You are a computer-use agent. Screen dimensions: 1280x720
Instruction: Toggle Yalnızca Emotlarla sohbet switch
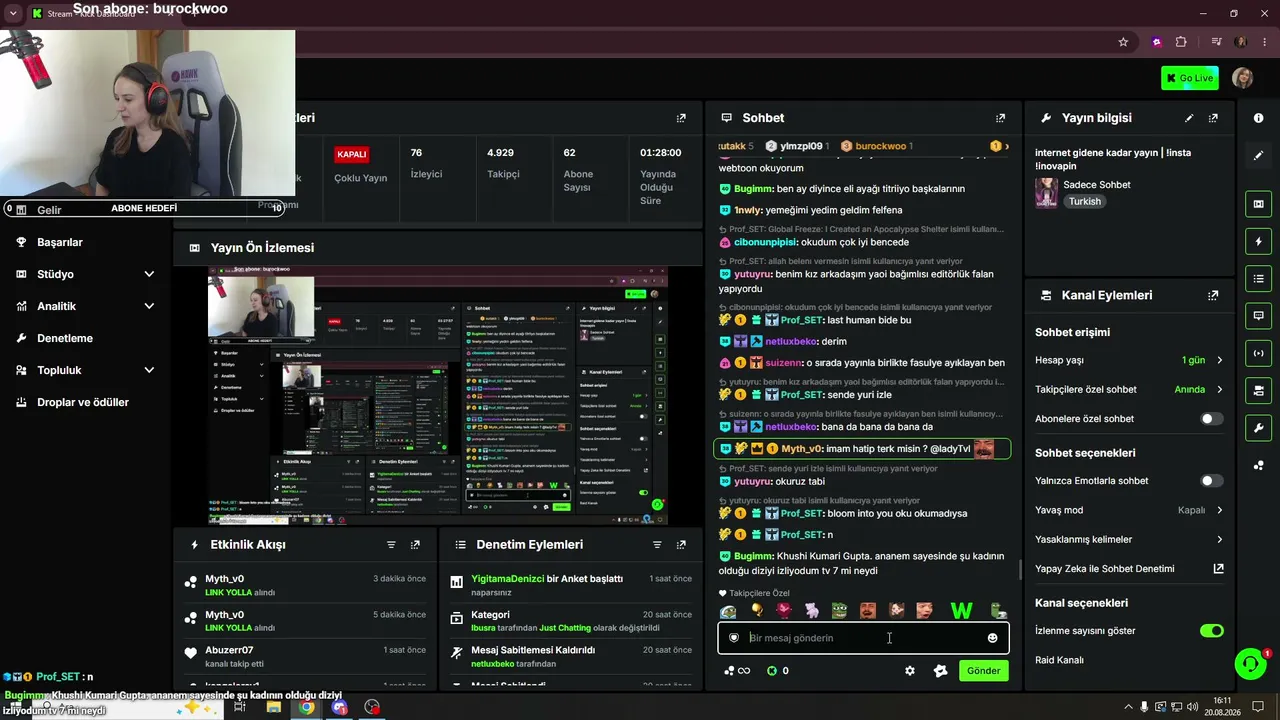pyautogui.click(x=1211, y=481)
